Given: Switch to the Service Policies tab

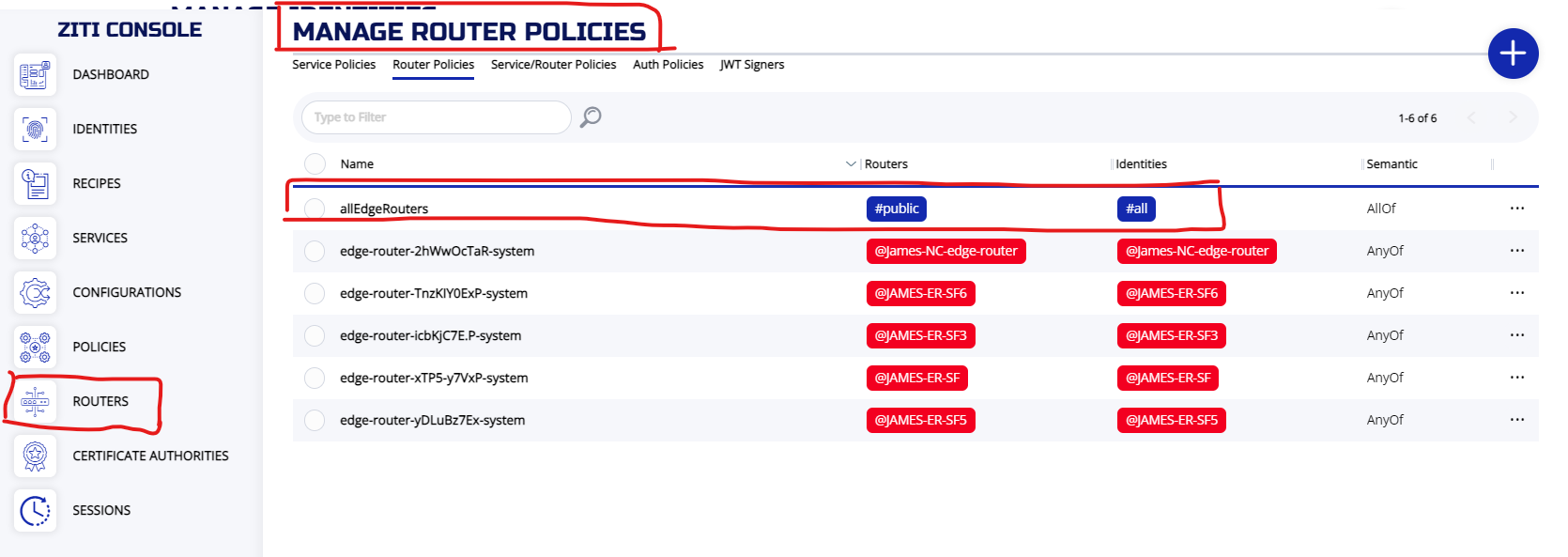Looking at the screenshot, I should pyautogui.click(x=333, y=65).
